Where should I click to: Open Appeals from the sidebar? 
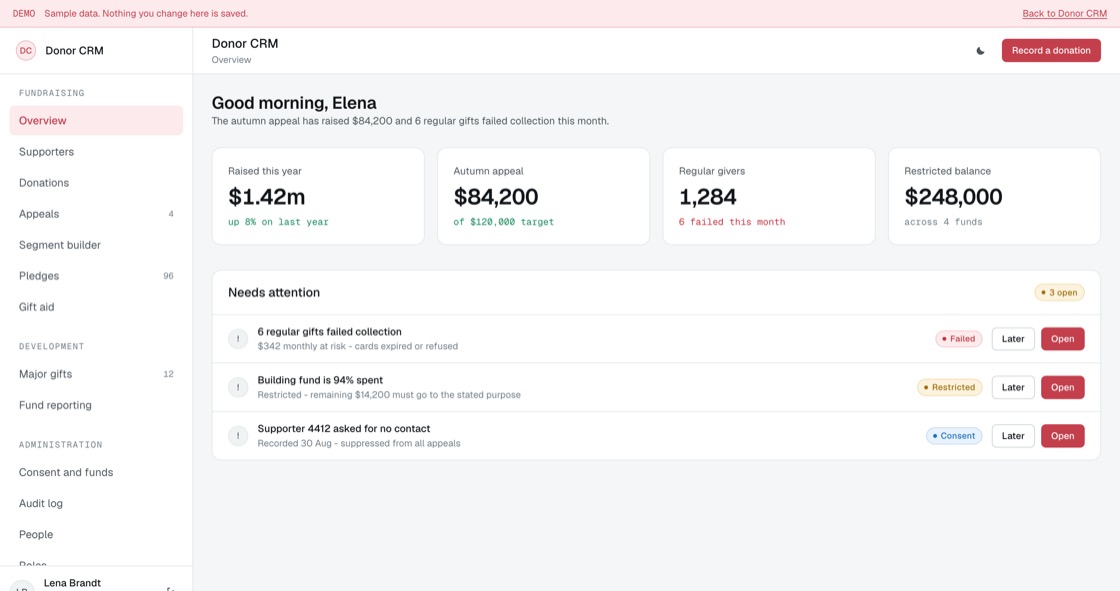point(96,214)
